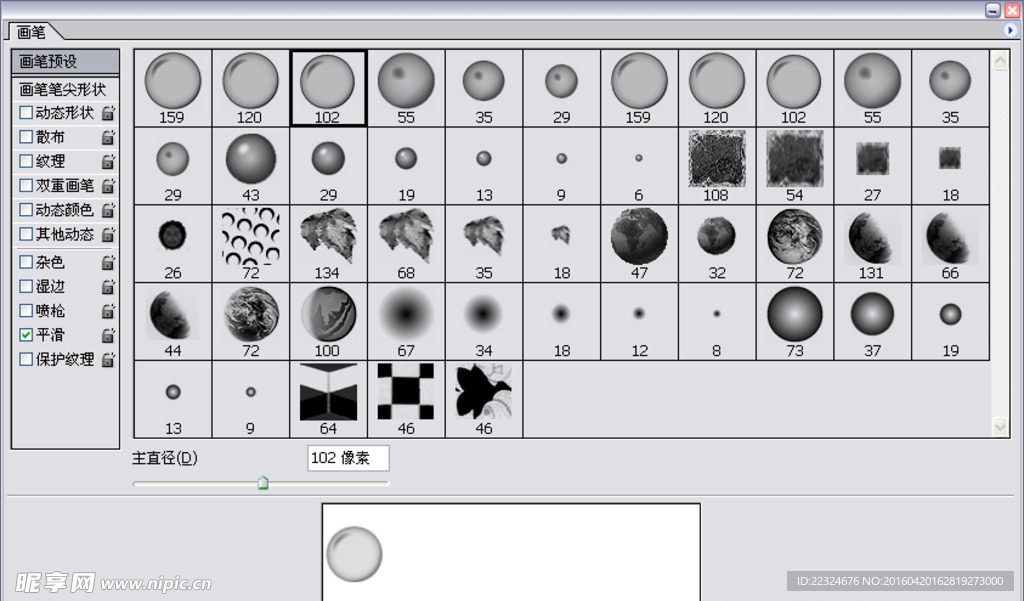Choose the 64 perspective box brush
Screen dimensions: 1024x601
point(328,398)
